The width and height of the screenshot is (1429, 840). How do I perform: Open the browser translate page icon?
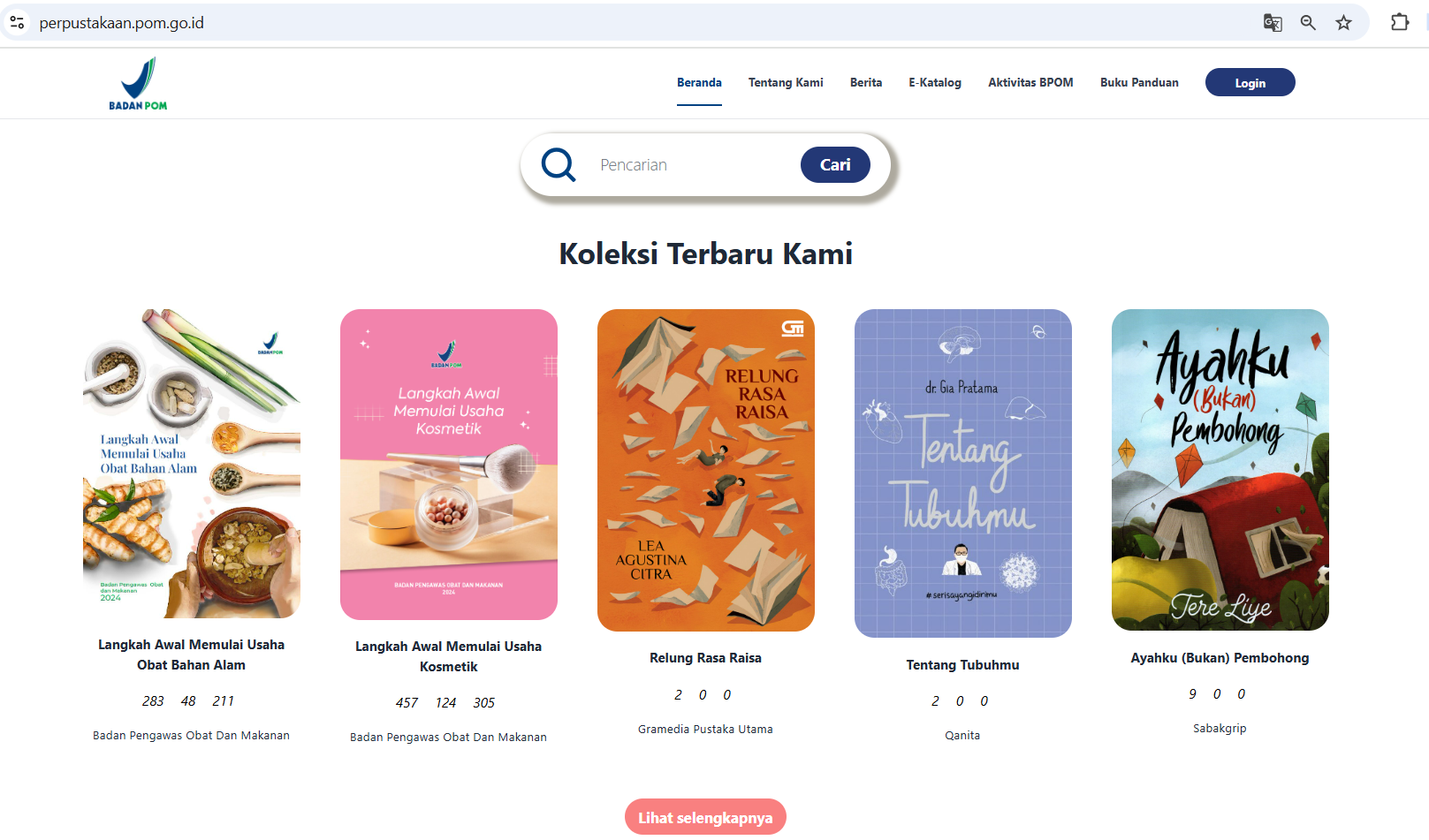pos(1273,23)
